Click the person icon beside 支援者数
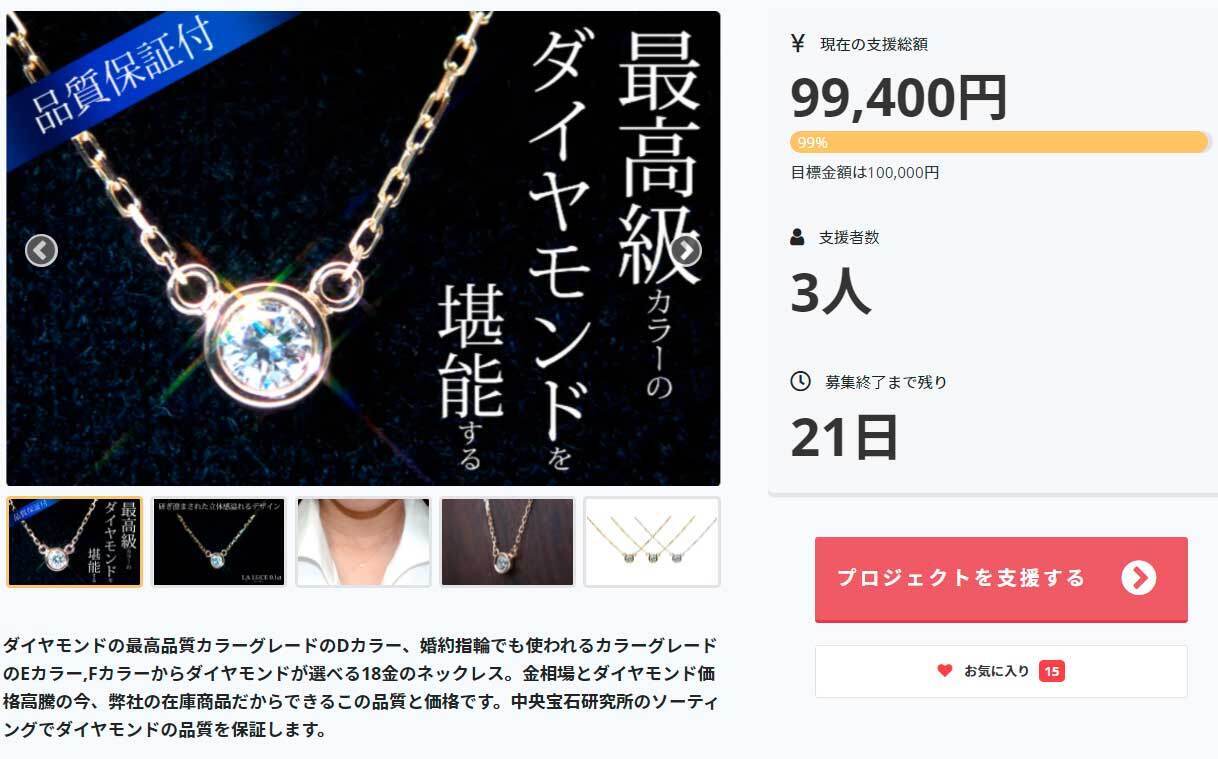This screenshot has width=1218, height=759. 798,237
